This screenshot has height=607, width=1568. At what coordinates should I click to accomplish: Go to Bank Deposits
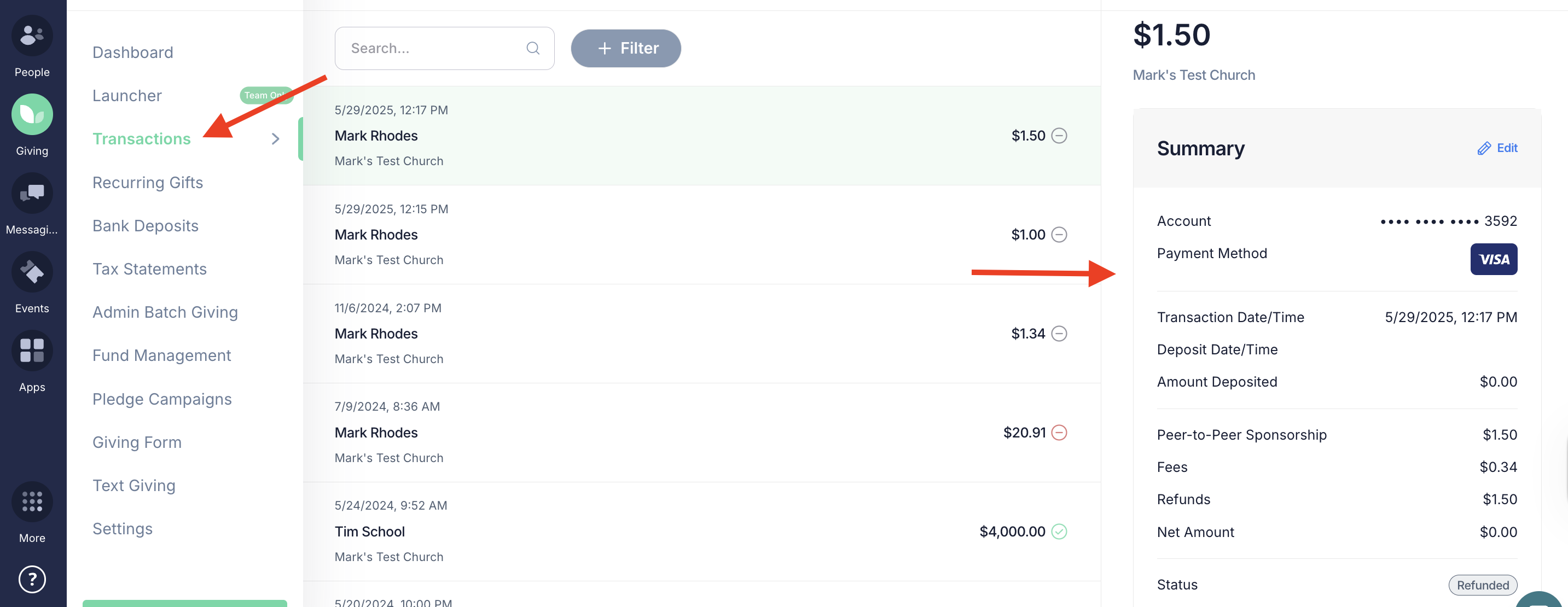pyautogui.click(x=145, y=226)
